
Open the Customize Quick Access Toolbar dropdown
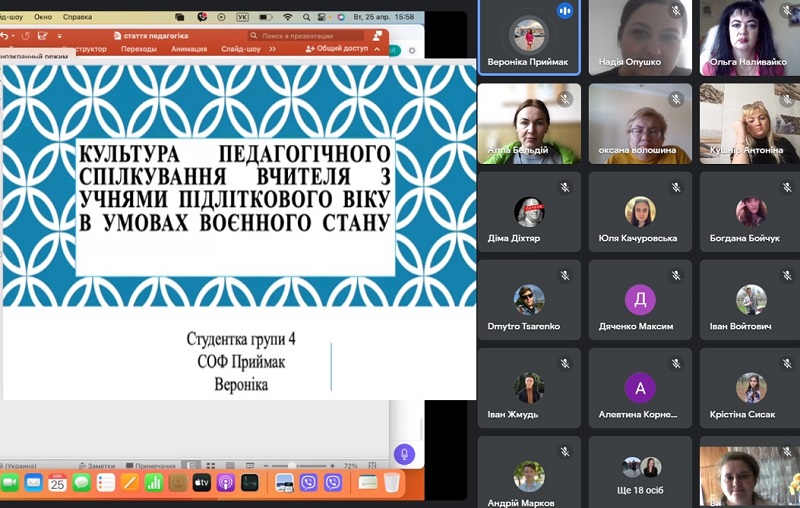tap(60, 36)
